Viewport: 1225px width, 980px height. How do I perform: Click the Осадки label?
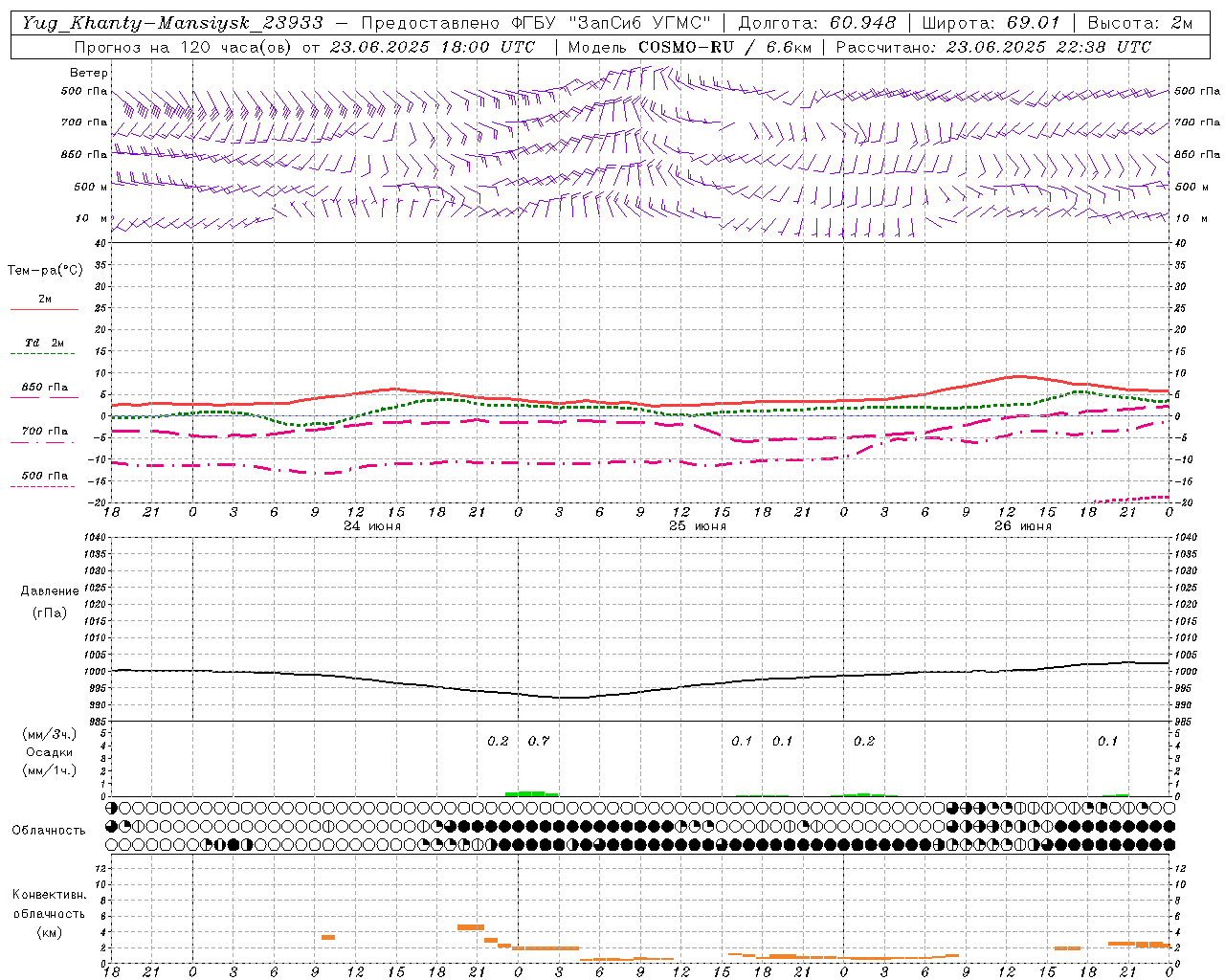pos(50,752)
